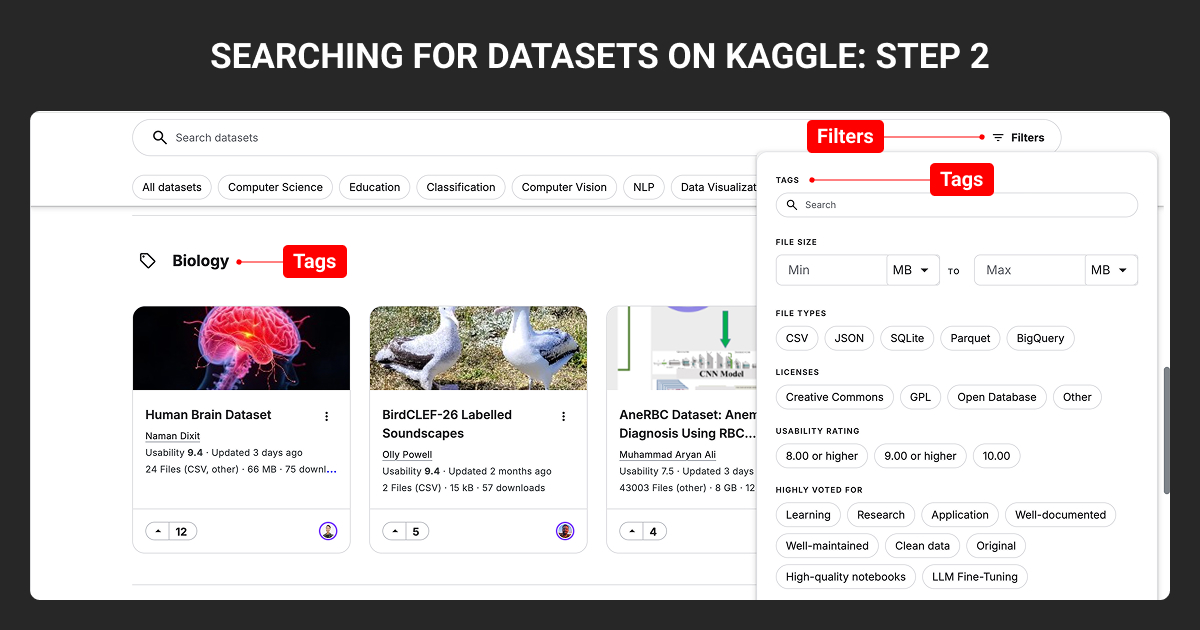Select the Classification category chip

coord(461,187)
